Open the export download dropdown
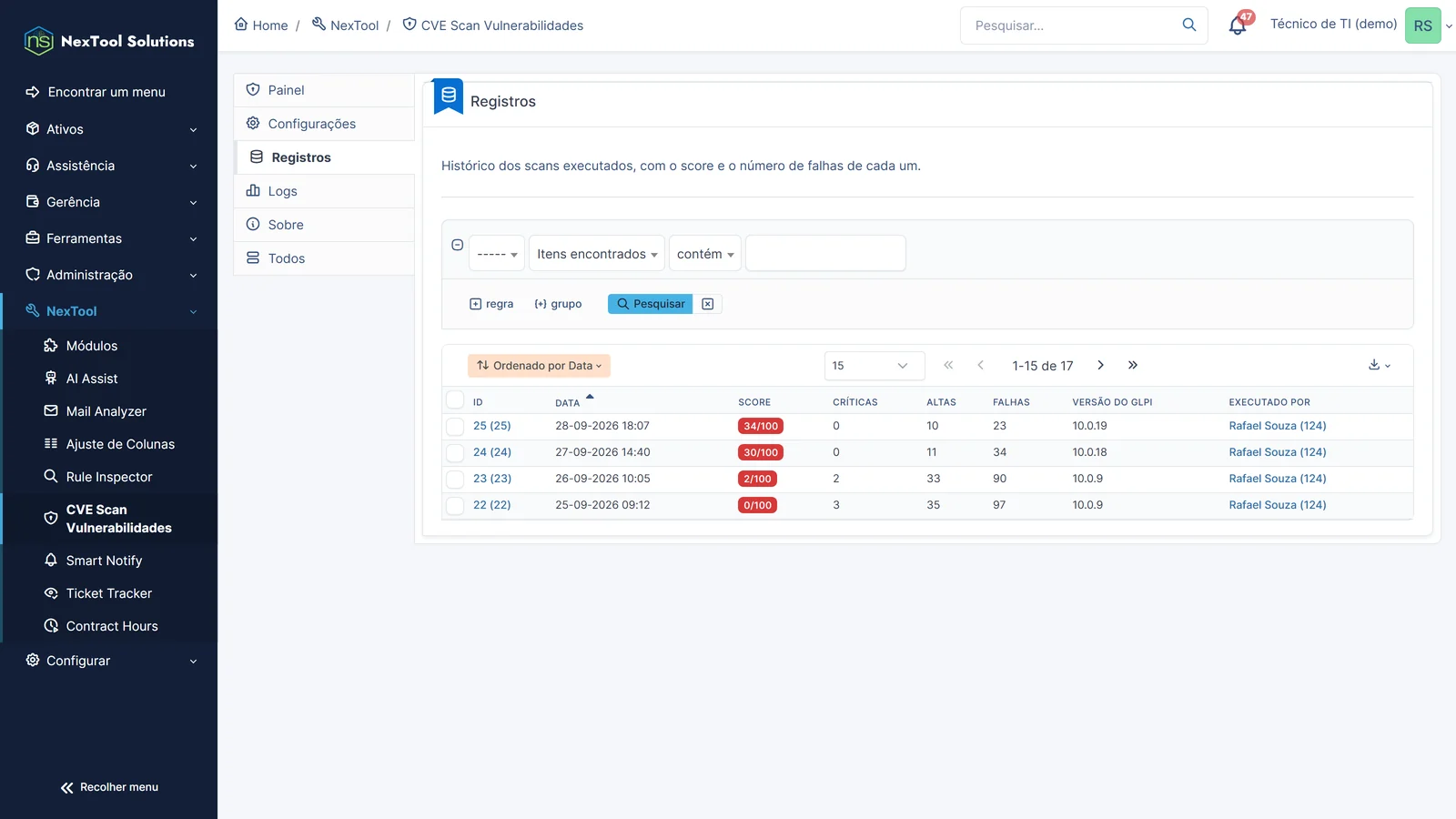1456x819 pixels. tap(1380, 365)
